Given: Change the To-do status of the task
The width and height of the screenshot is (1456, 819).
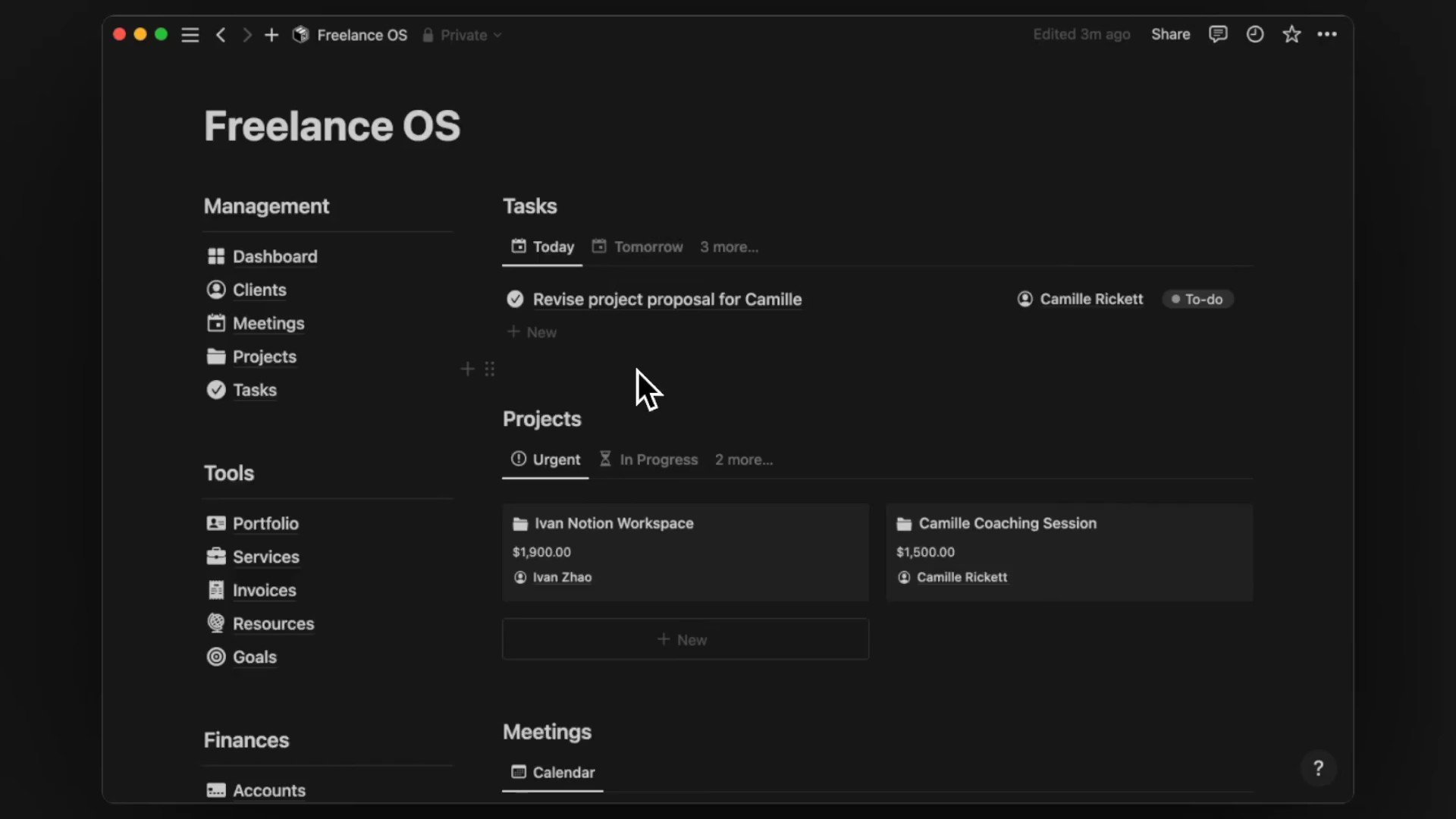Looking at the screenshot, I should 1198,299.
